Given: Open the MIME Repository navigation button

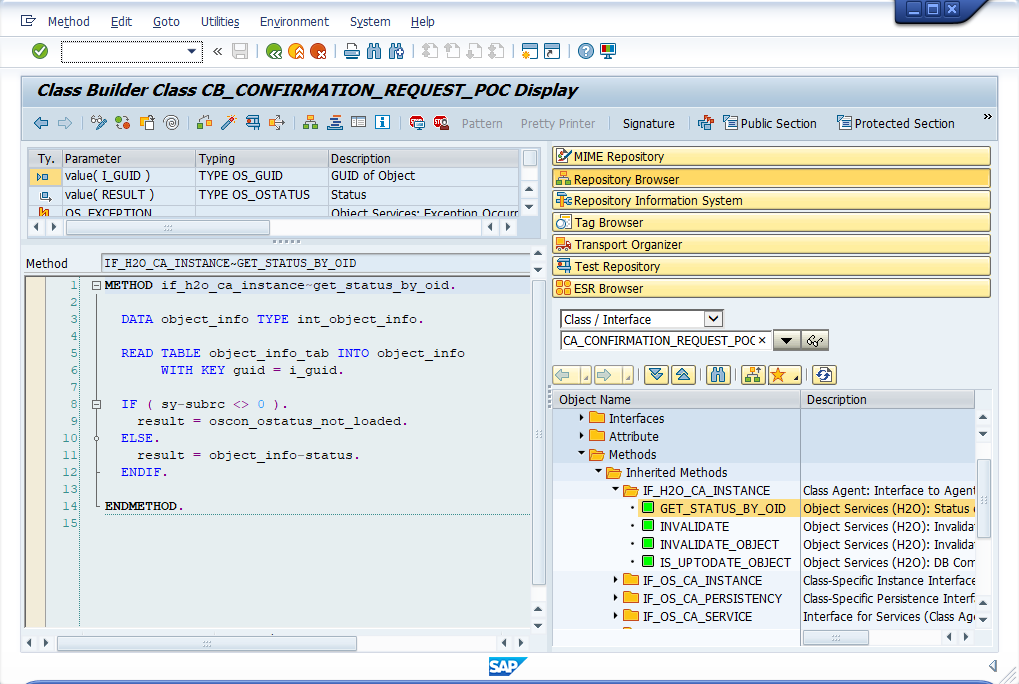Looking at the screenshot, I should (x=771, y=157).
